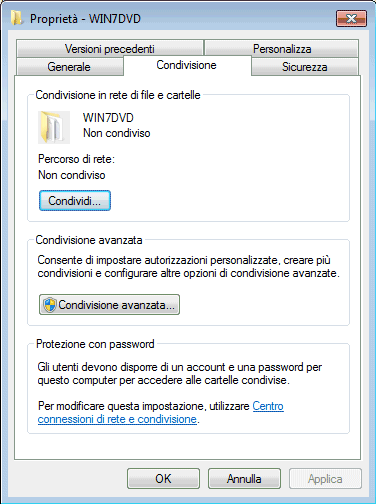Click the UAC shield icon on the advanced sharing button

tap(50, 305)
